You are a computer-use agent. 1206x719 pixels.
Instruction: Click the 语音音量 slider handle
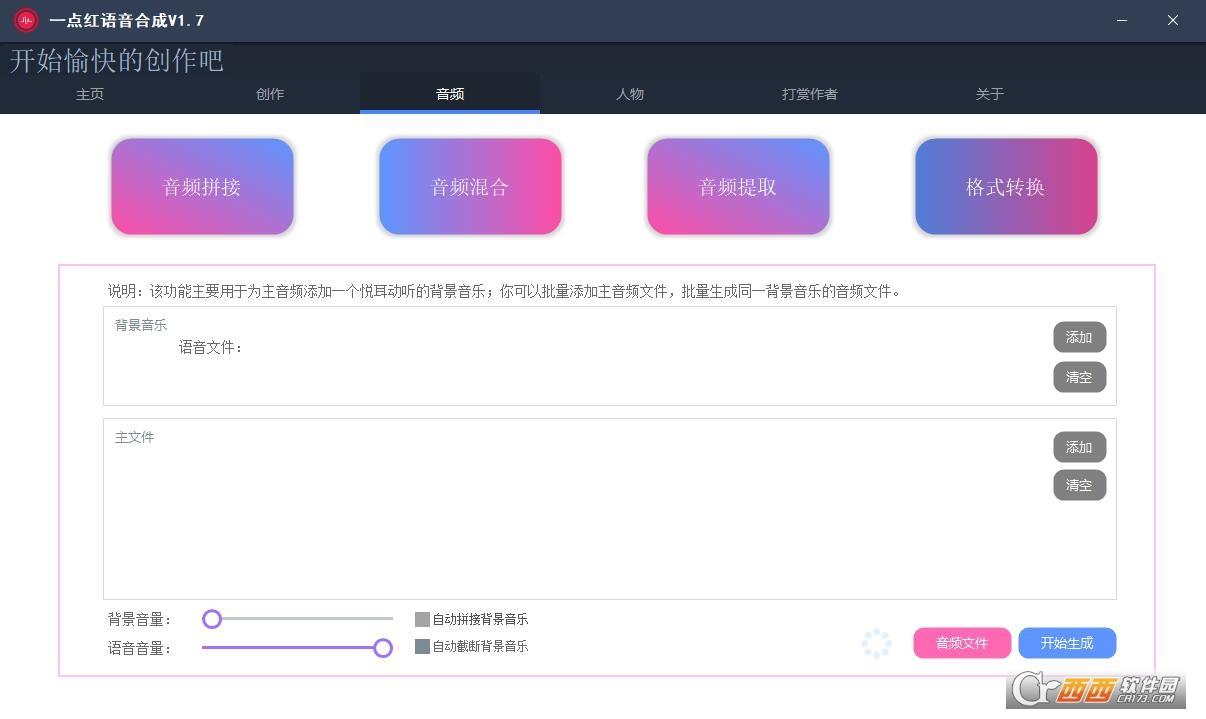click(383, 648)
